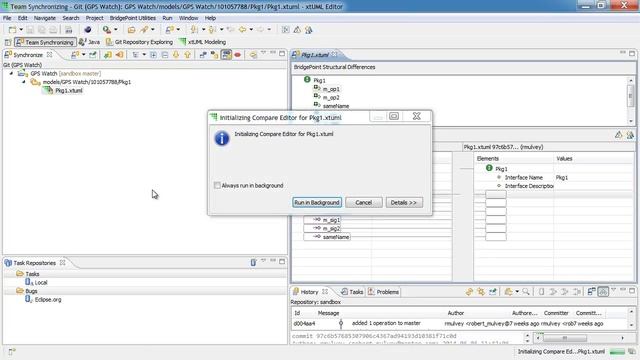Switch to the History tab
Image resolution: width=640 pixels, height=360 pixels.
tap(309, 292)
